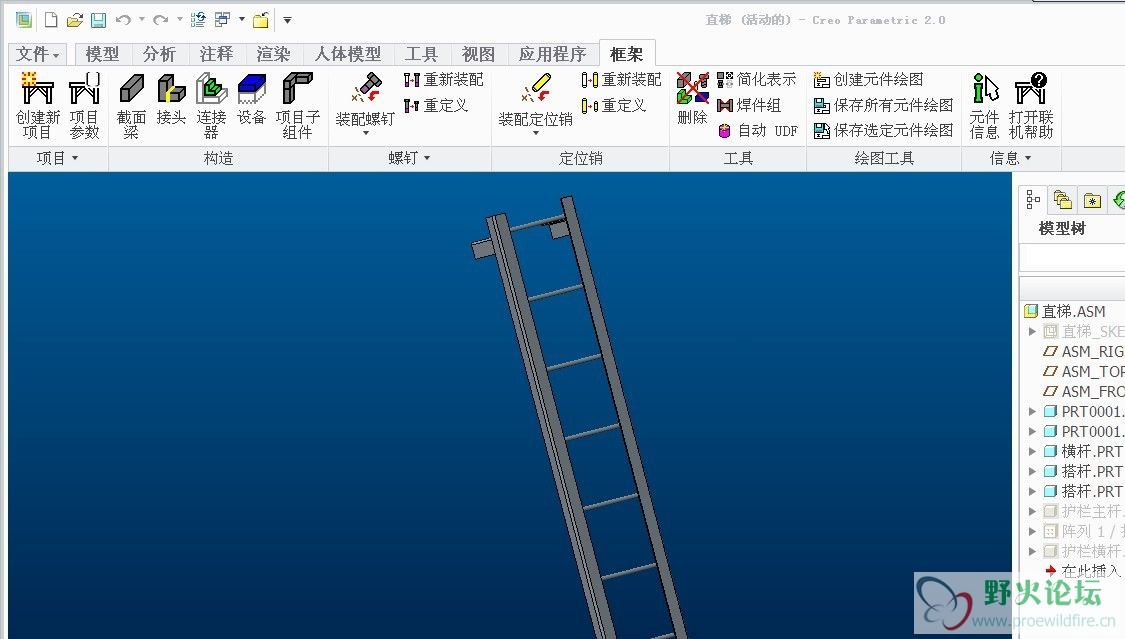Switch to the 注释 tab
Screen dimensions: 1125x639
(217, 54)
